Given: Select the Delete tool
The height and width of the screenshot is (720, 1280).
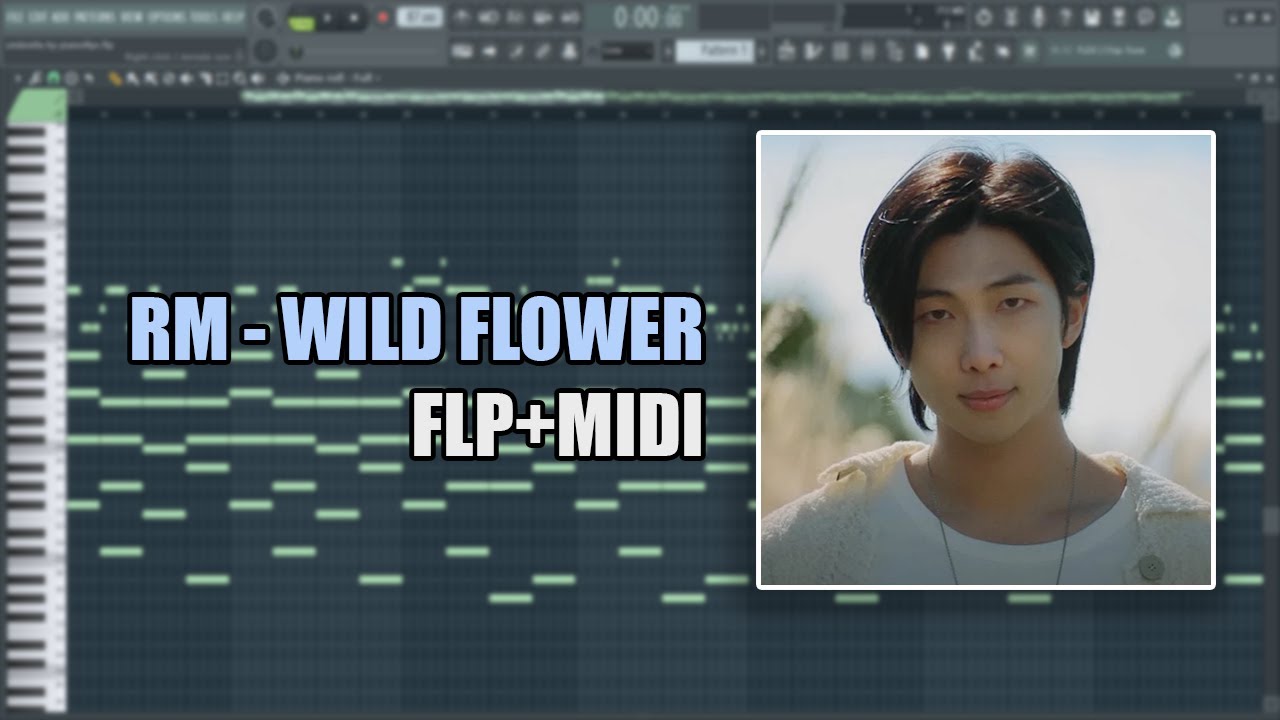Looking at the screenshot, I should coord(168,78).
